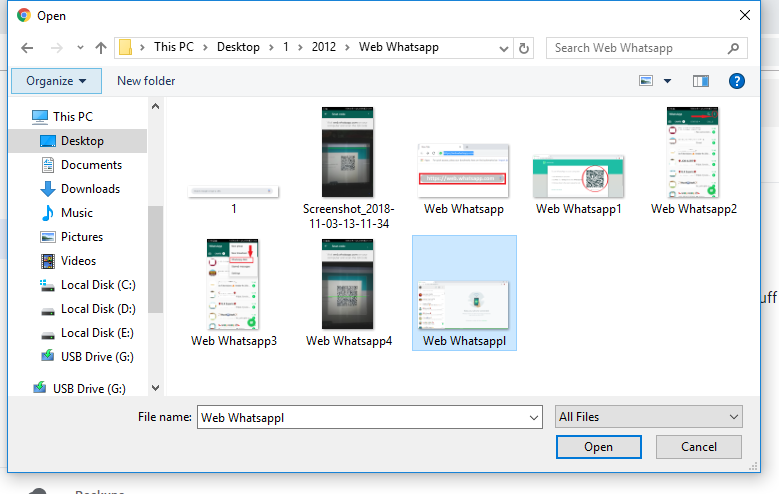Click Desktop in the address breadcrumb
779x494 pixels.
click(238, 47)
